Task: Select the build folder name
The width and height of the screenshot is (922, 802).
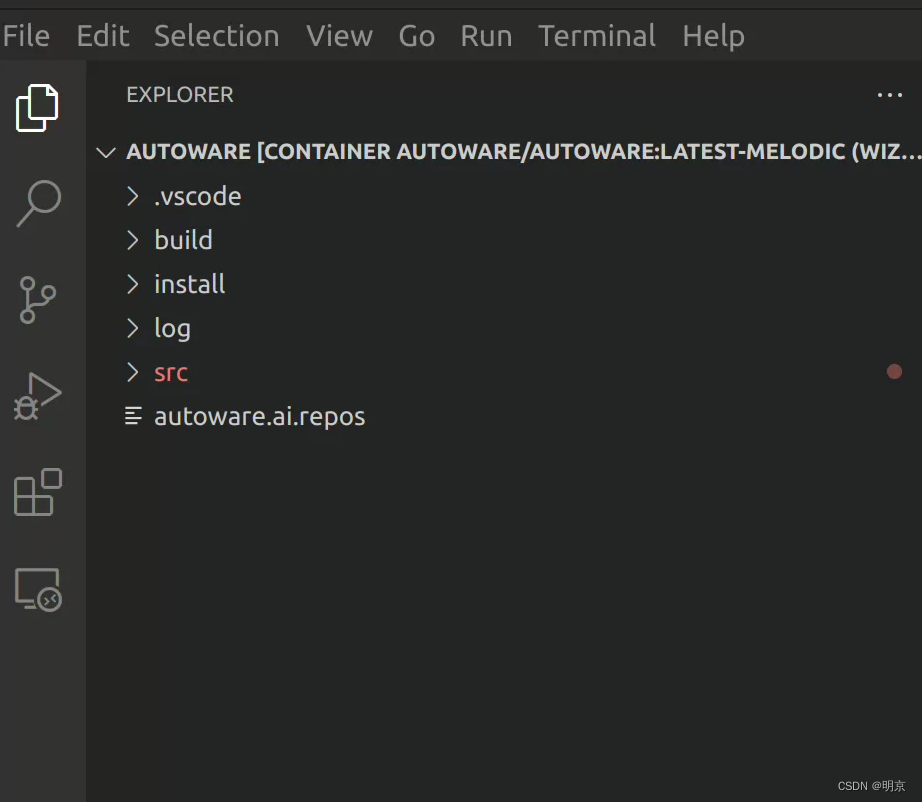Action: (183, 240)
